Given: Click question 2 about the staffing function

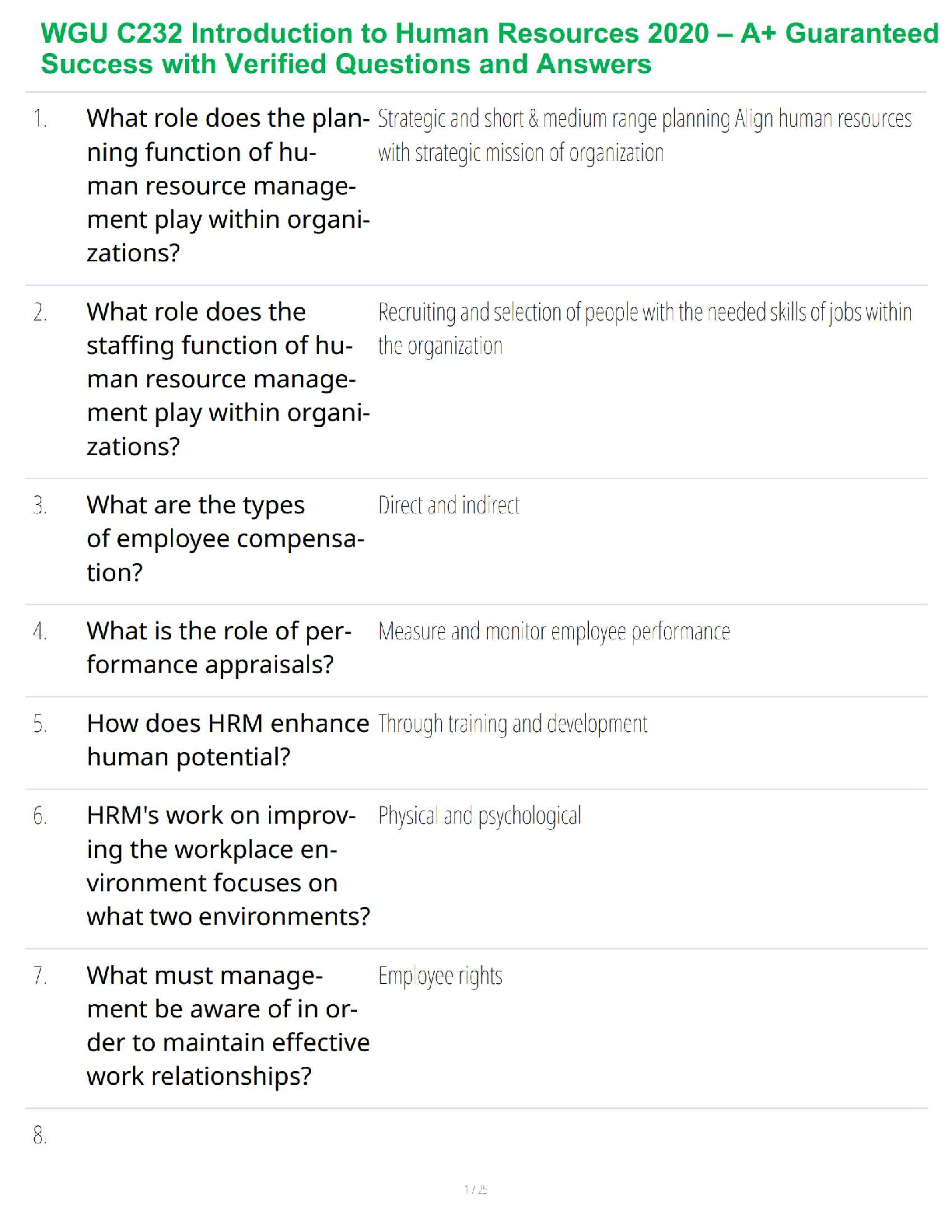Looking at the screenshot, I should [x=227, y=379].
